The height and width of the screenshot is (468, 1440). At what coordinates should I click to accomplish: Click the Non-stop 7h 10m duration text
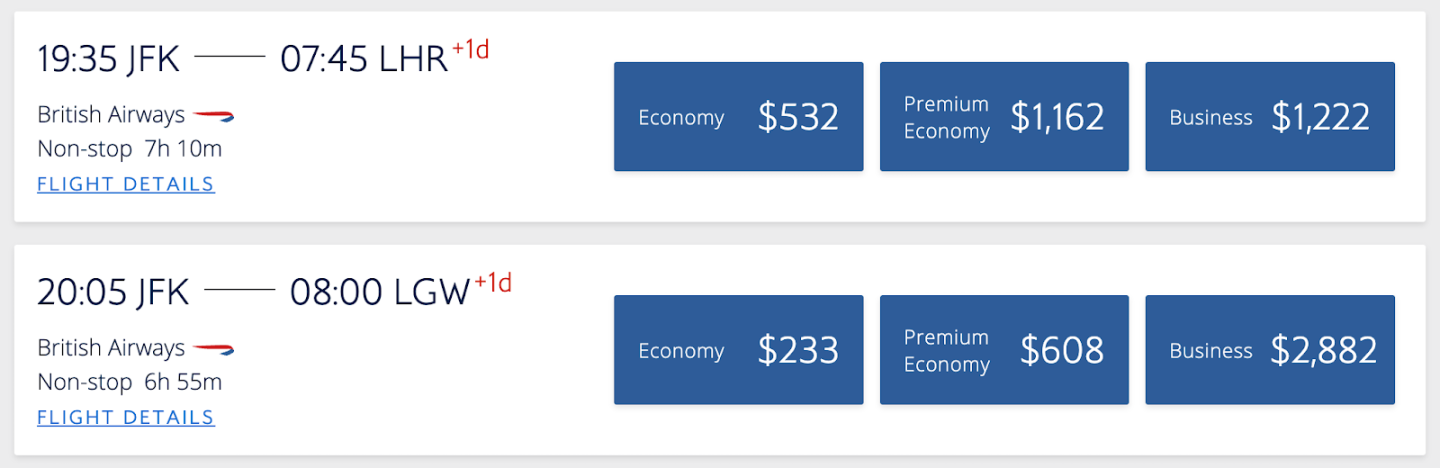pos(129,149)
